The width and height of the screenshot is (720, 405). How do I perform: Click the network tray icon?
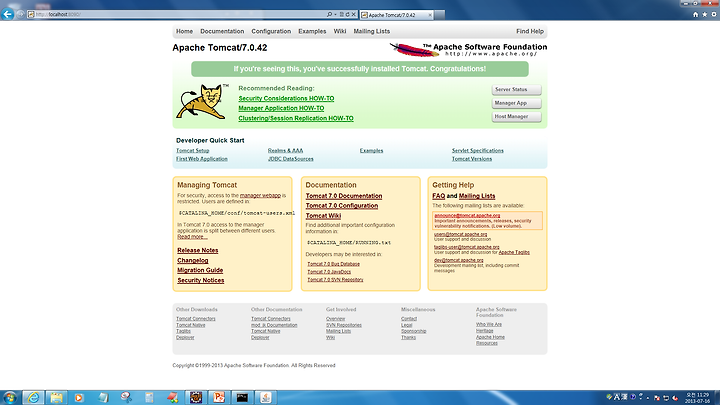(666, 398)
